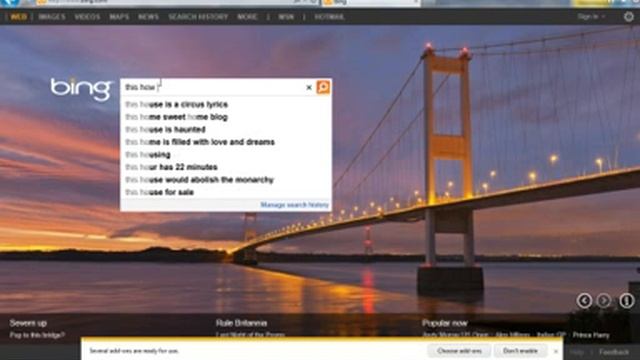Open the Images tab
This screenshot has height=360, width=640.
click(52, 17)
